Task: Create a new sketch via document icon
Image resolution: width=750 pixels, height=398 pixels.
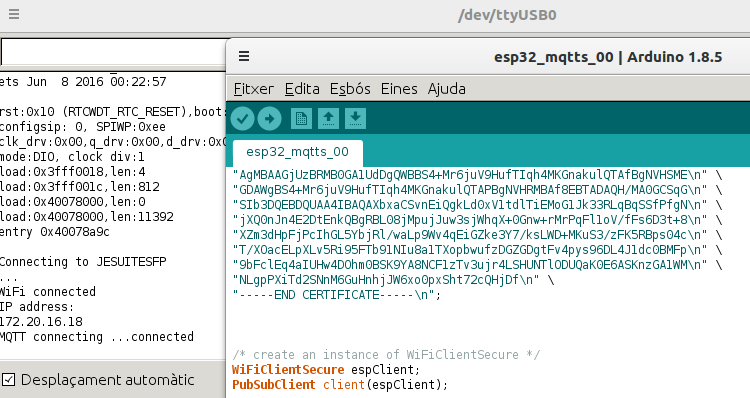Action: pyautogui.click(x=301, y=118)
